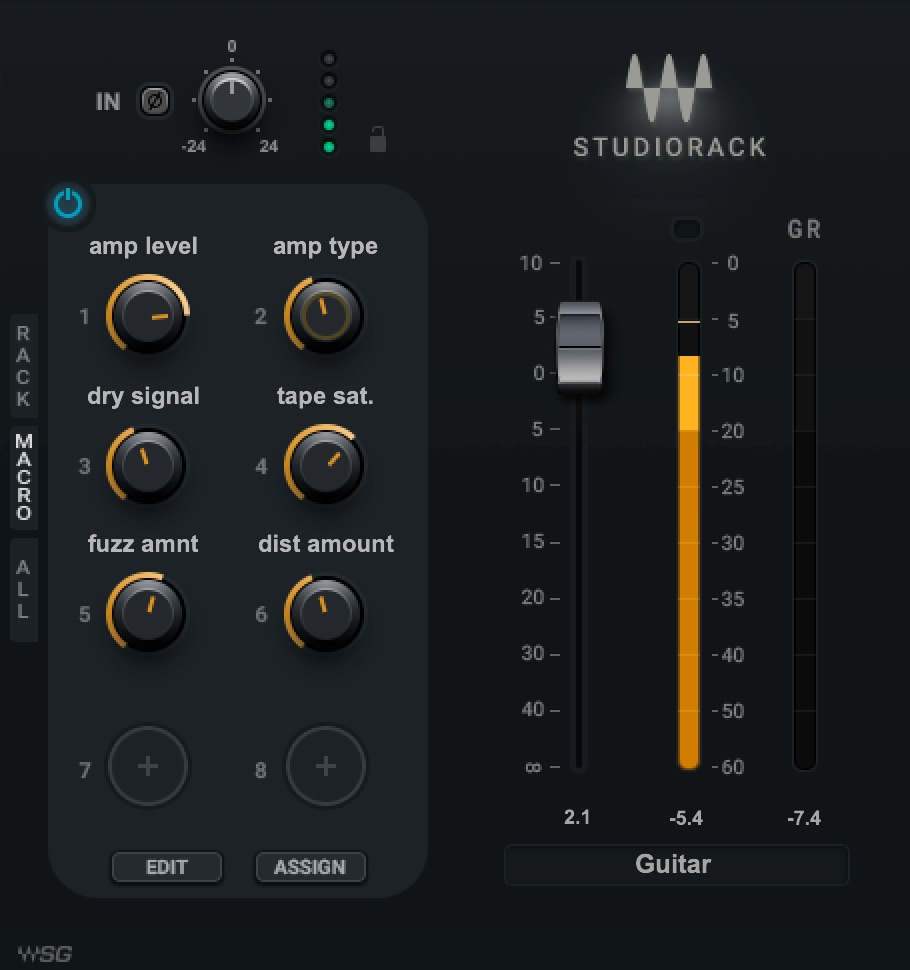
Task: Click the input level LED meter
Action: click(329, 103)
